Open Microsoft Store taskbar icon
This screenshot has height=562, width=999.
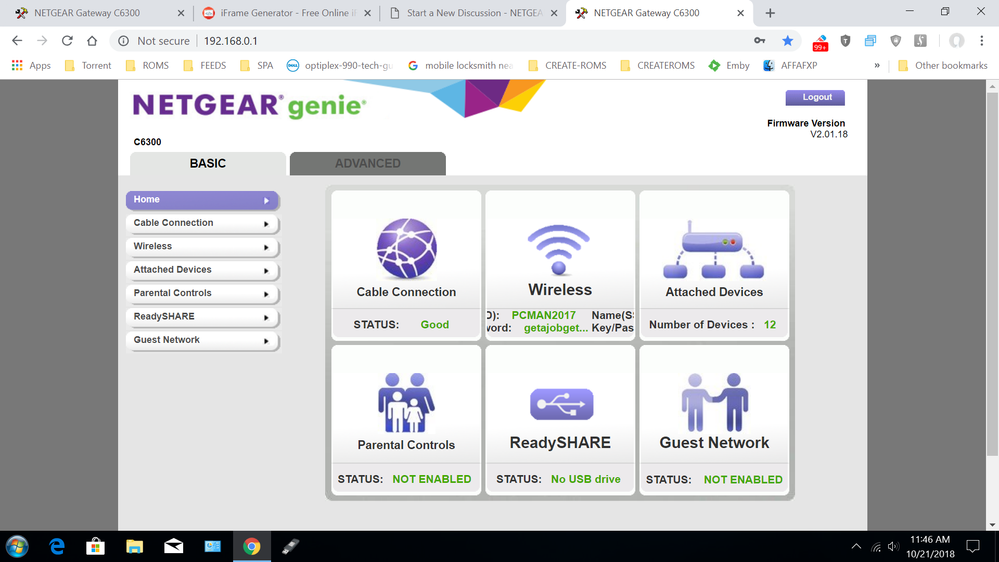pos(96,547)
